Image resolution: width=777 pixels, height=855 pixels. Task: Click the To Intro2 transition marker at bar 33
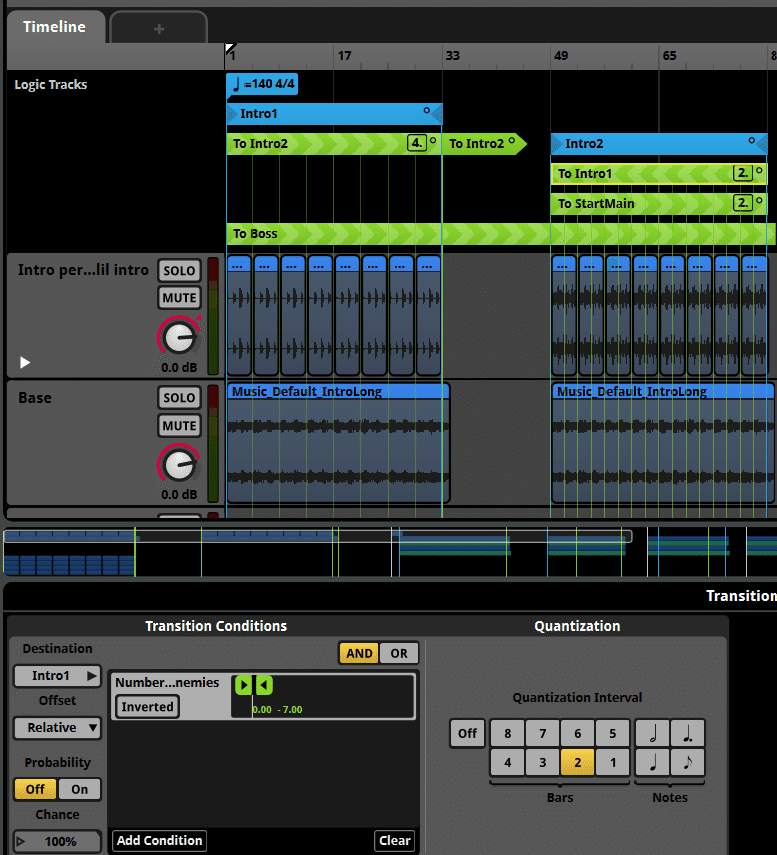coord(484,143)
